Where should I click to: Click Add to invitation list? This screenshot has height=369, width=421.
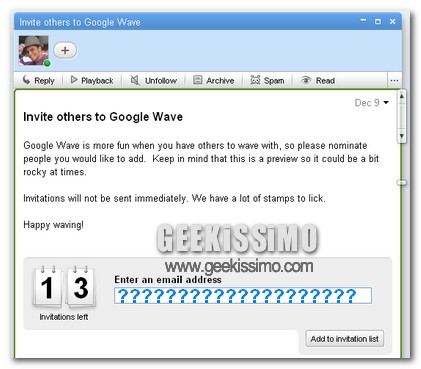click(345, 339)
